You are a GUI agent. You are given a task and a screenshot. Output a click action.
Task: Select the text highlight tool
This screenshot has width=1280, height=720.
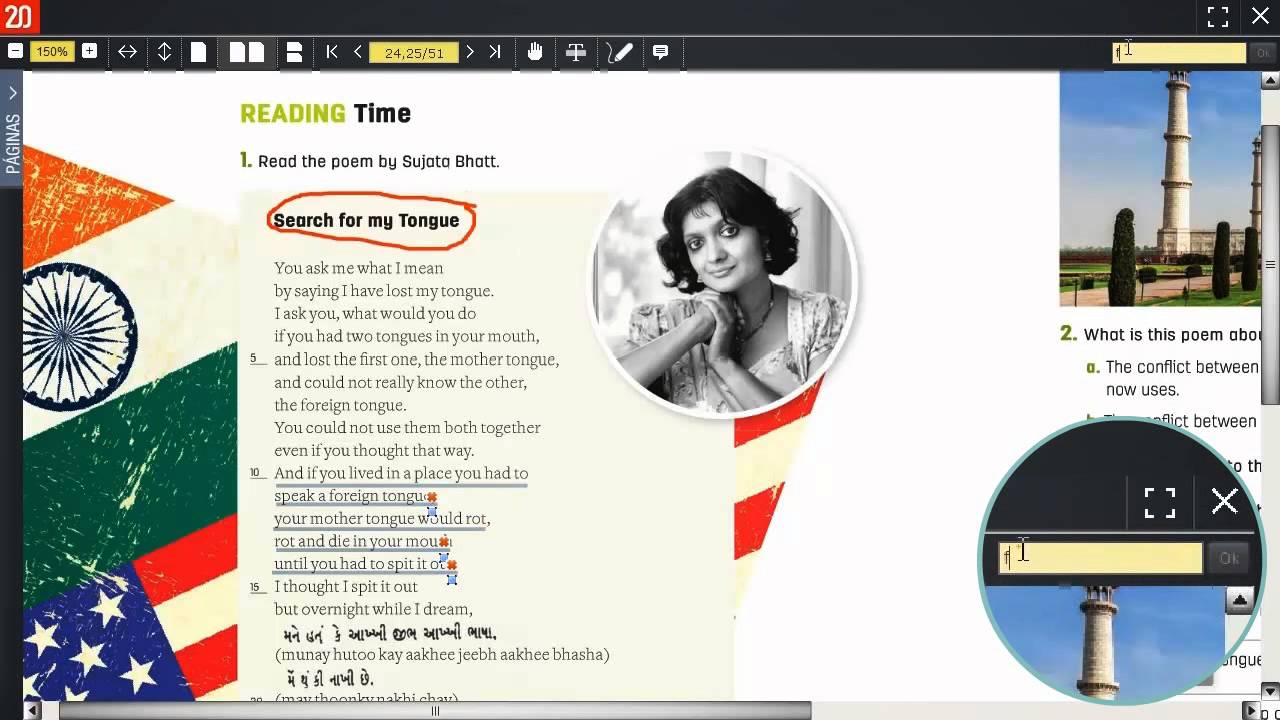[576, 52]
